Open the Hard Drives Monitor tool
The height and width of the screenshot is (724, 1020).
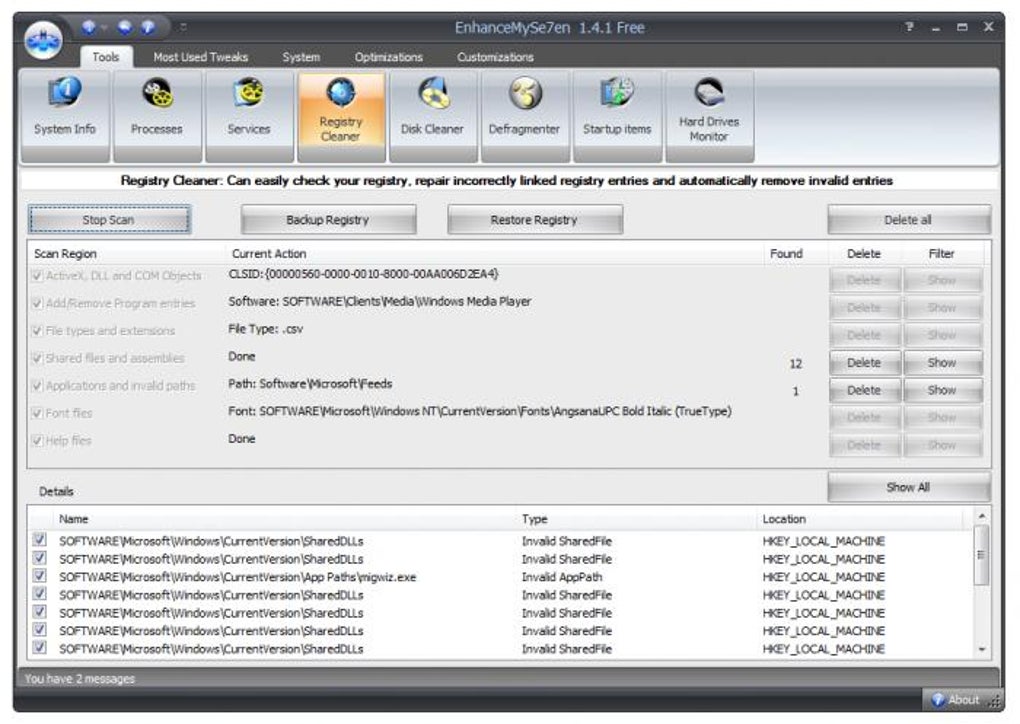point(709,116)
